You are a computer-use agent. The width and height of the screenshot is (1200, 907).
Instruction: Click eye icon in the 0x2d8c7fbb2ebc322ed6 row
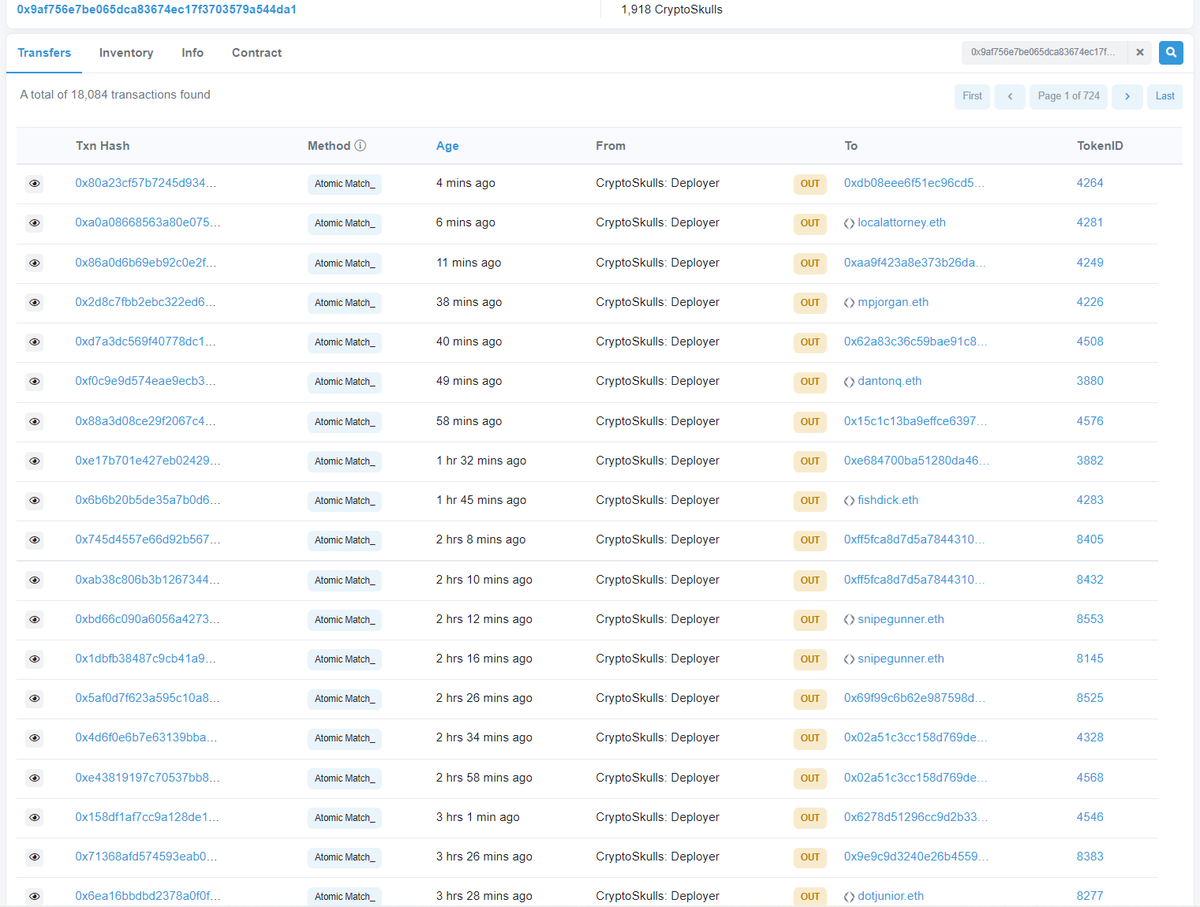[x=34, y=303]
